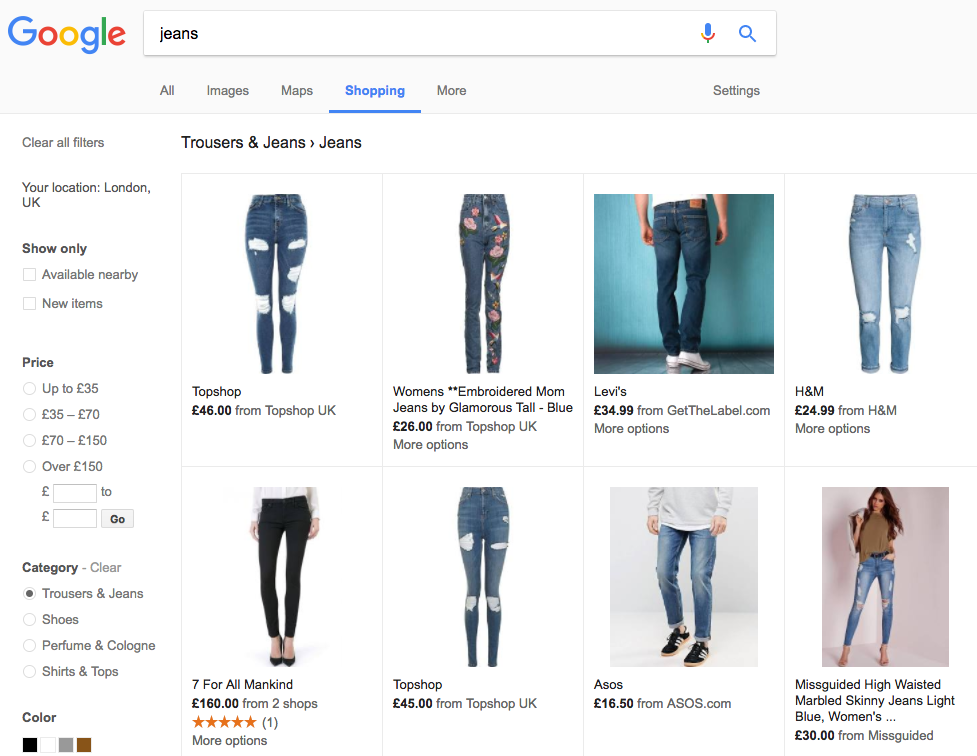Viewport: 977px width, 756px height.
Task: Click the Google logo
Action: coord(67,34)
